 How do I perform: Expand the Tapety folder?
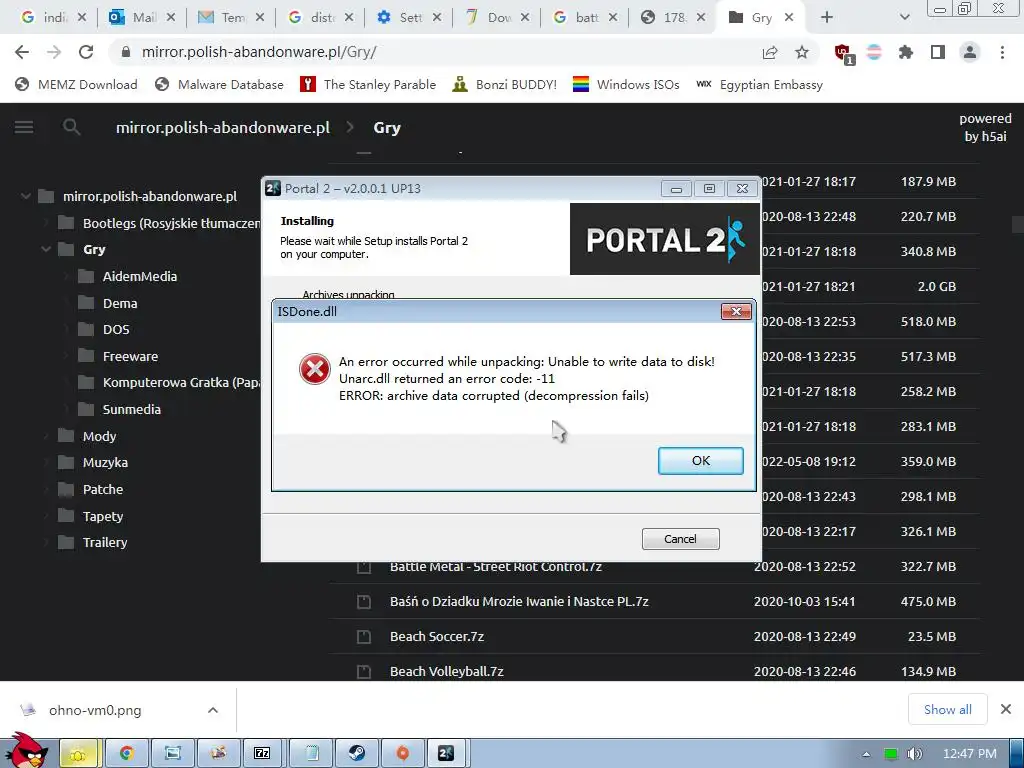46,516
